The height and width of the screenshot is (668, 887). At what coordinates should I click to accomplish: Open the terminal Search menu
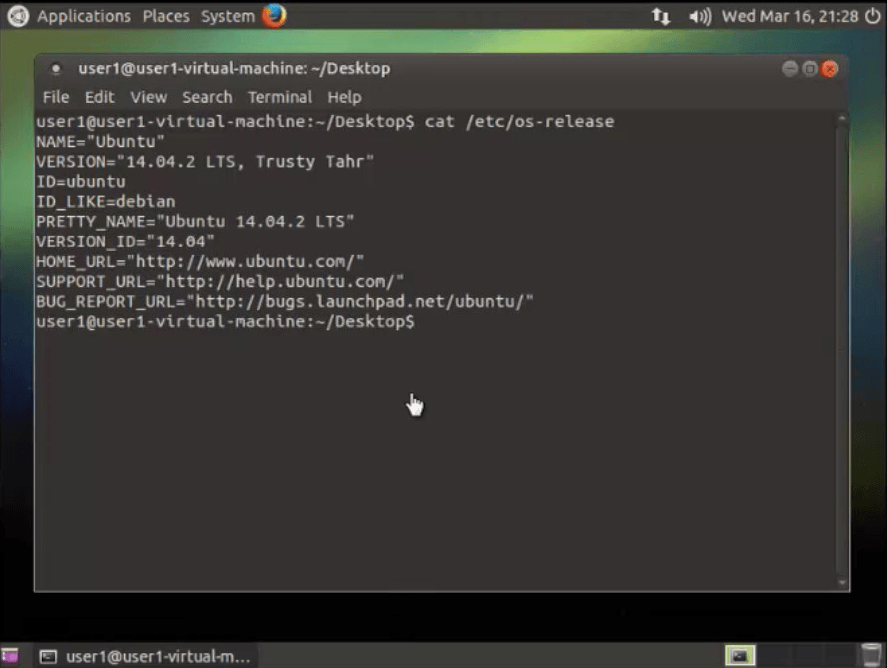[x=207, y=97]
